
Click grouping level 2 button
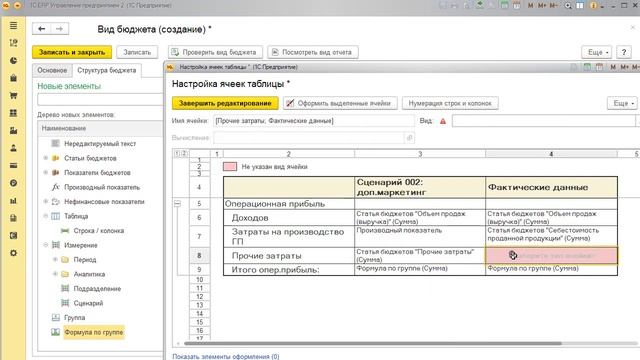(x=184, y=153)
